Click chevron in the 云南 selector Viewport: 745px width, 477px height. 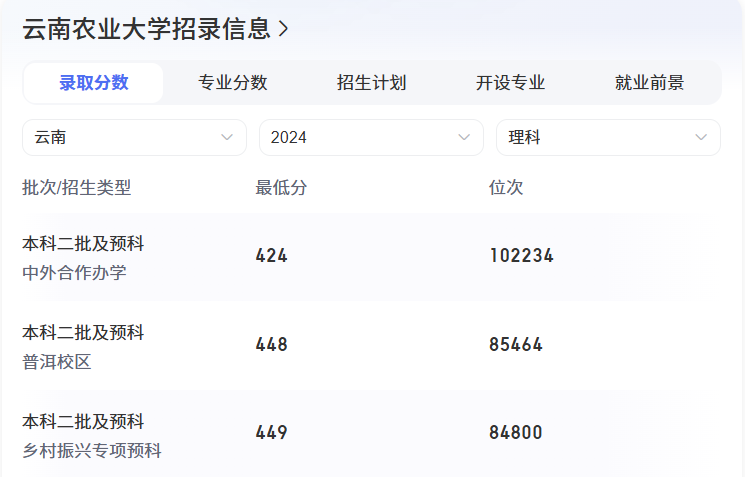(227, 137)
